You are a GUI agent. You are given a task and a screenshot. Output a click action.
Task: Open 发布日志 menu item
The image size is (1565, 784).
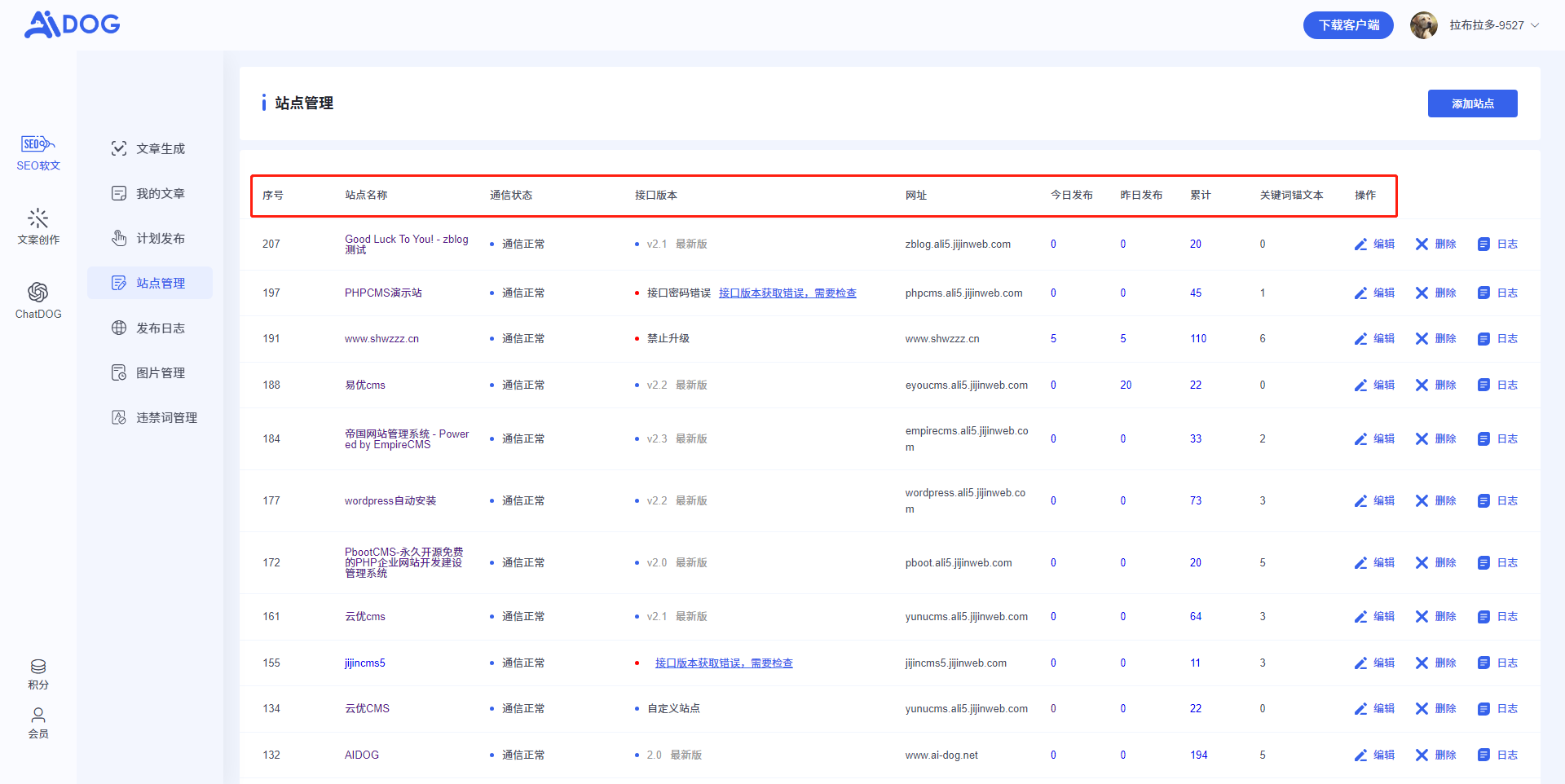(150, 328)
